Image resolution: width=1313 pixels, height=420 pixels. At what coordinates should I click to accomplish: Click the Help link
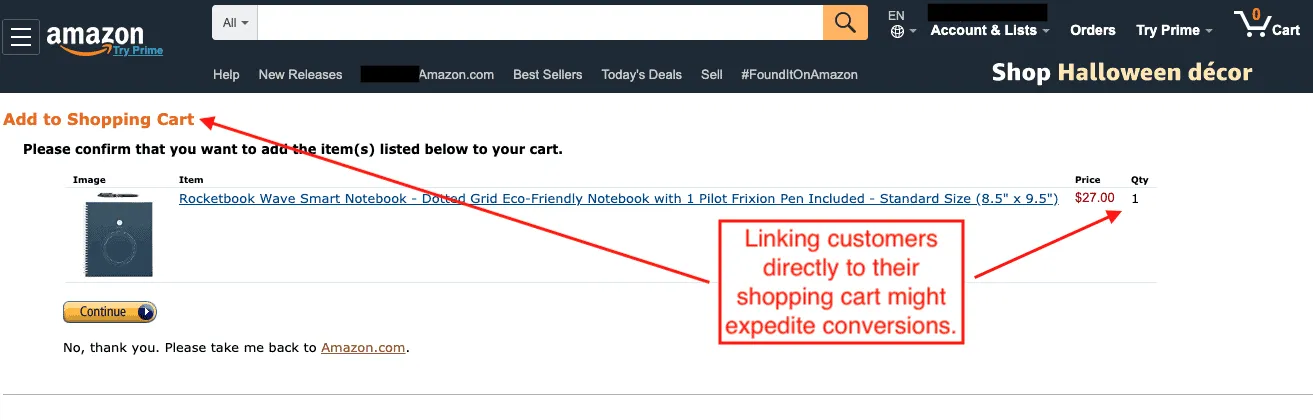pos(226,74)
